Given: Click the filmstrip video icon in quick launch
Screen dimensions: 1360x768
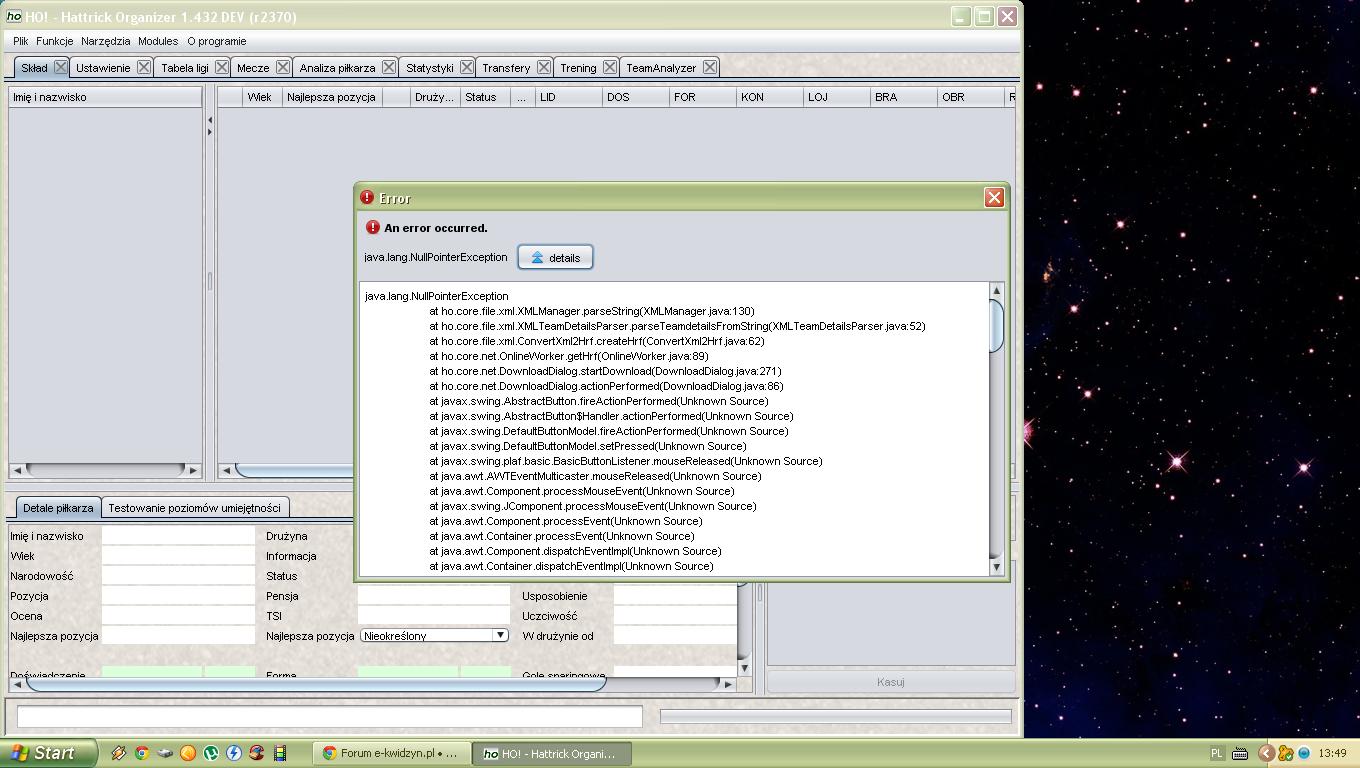Looking at the screenshot, I should 280,753.
